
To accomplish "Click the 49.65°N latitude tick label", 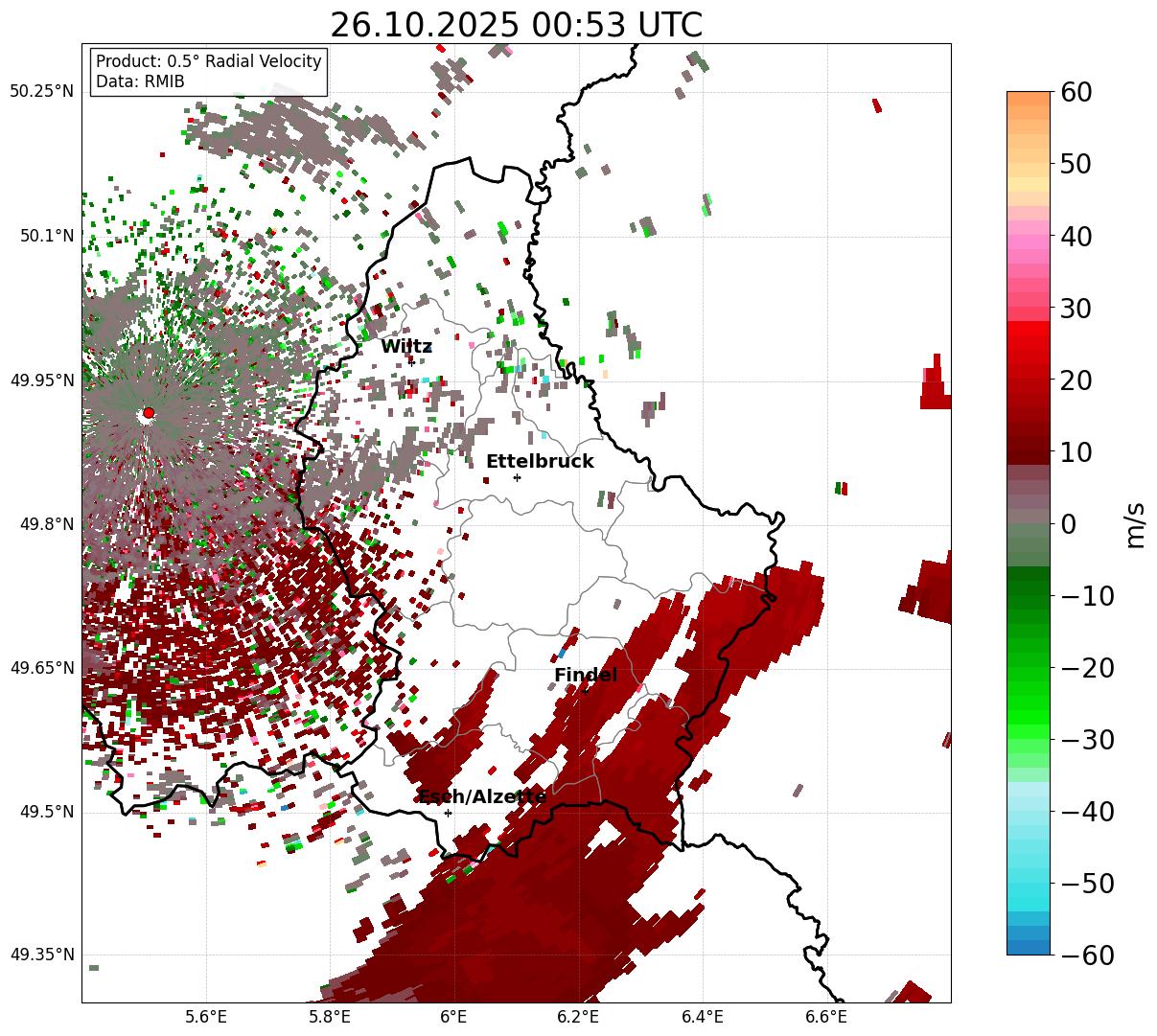I will (x=41, y=668).
